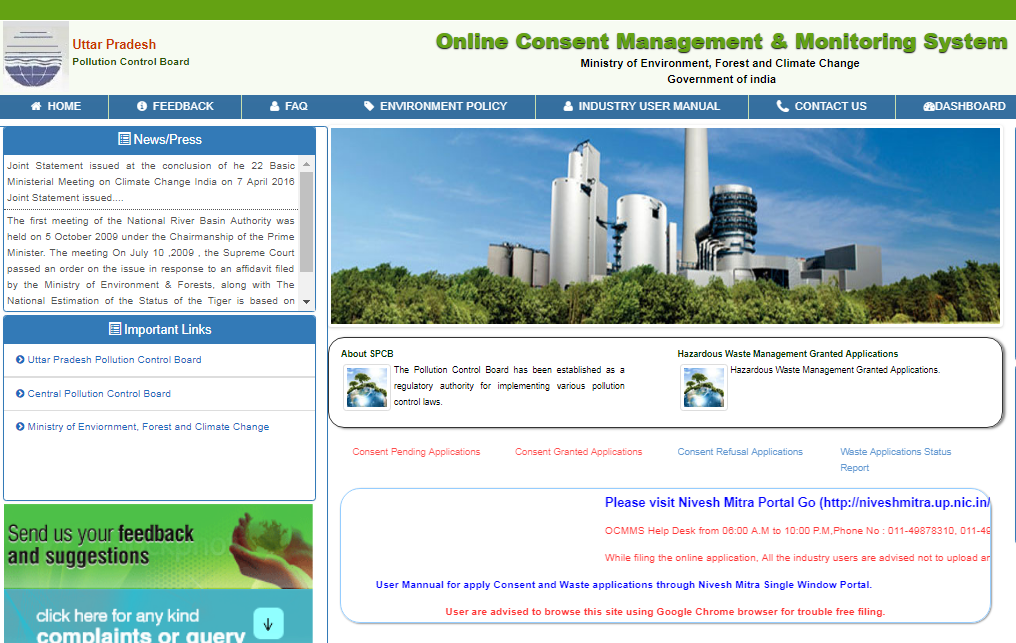
Task: Open Consent Refusal Applications link
Action: (740, 452)
